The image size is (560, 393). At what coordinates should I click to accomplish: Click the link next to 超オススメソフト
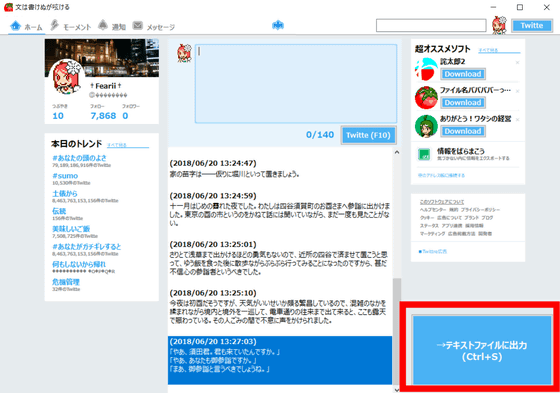point(499,50)
